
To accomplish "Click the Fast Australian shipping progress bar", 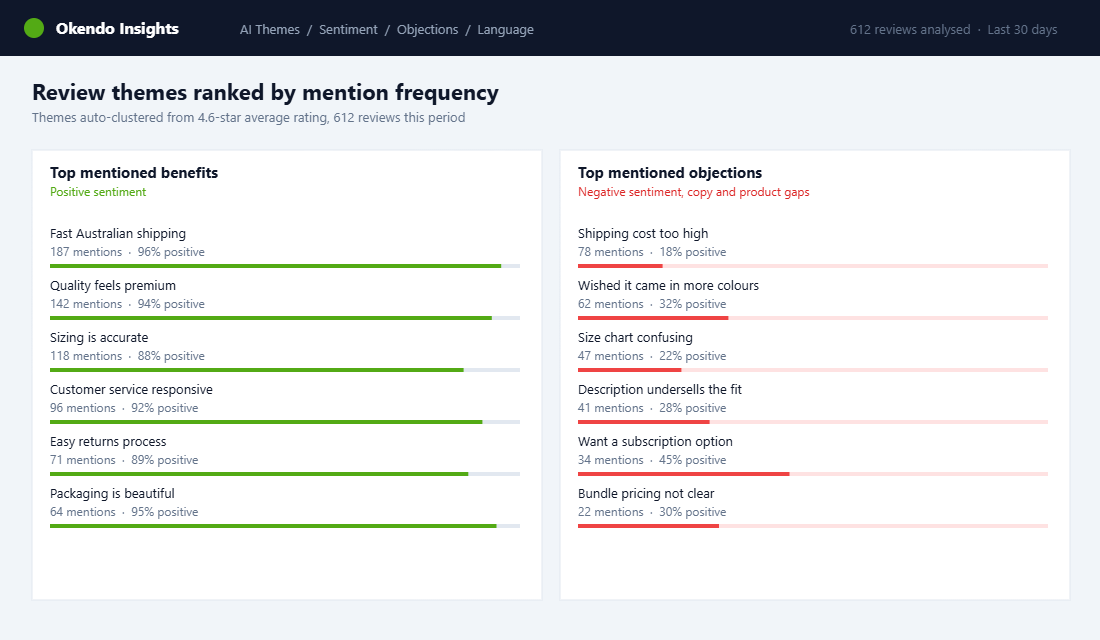I will pos(285,266).
